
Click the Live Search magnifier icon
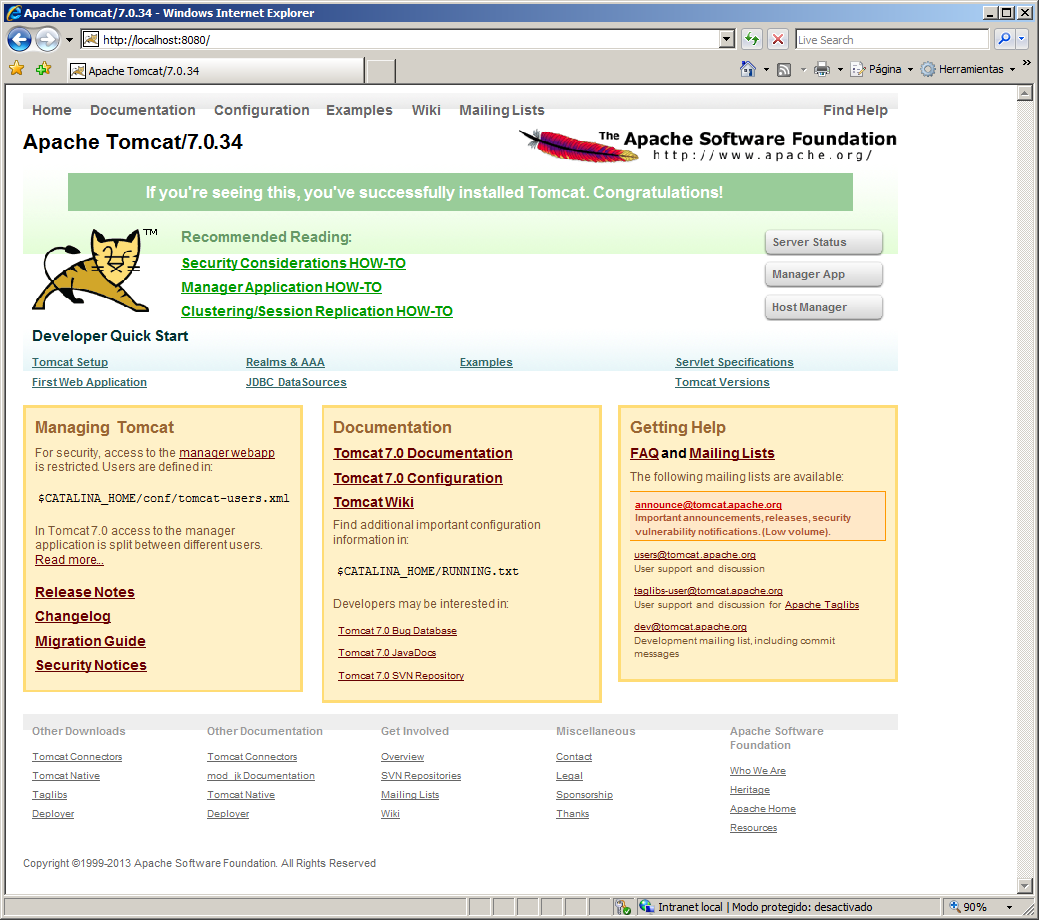tap(1003, 40)
